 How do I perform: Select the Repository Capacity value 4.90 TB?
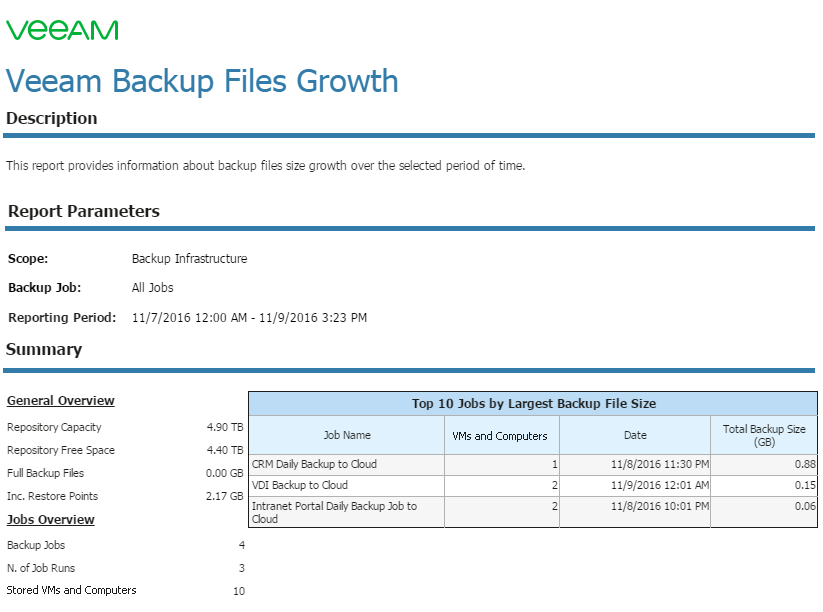pyautogui.click(x=225, y=427)
